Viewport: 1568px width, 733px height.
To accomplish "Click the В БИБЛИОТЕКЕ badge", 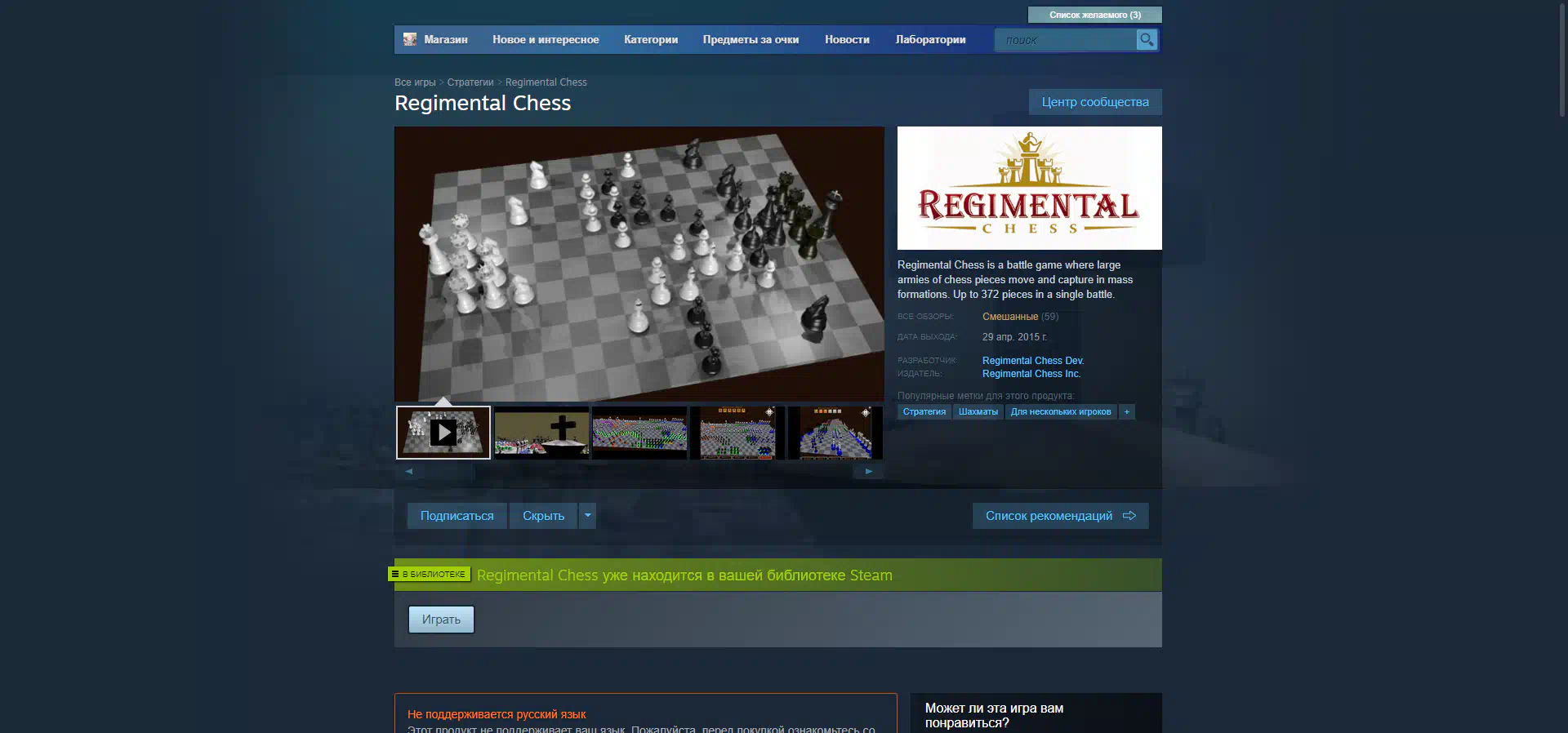I will [x=430, y=574].
